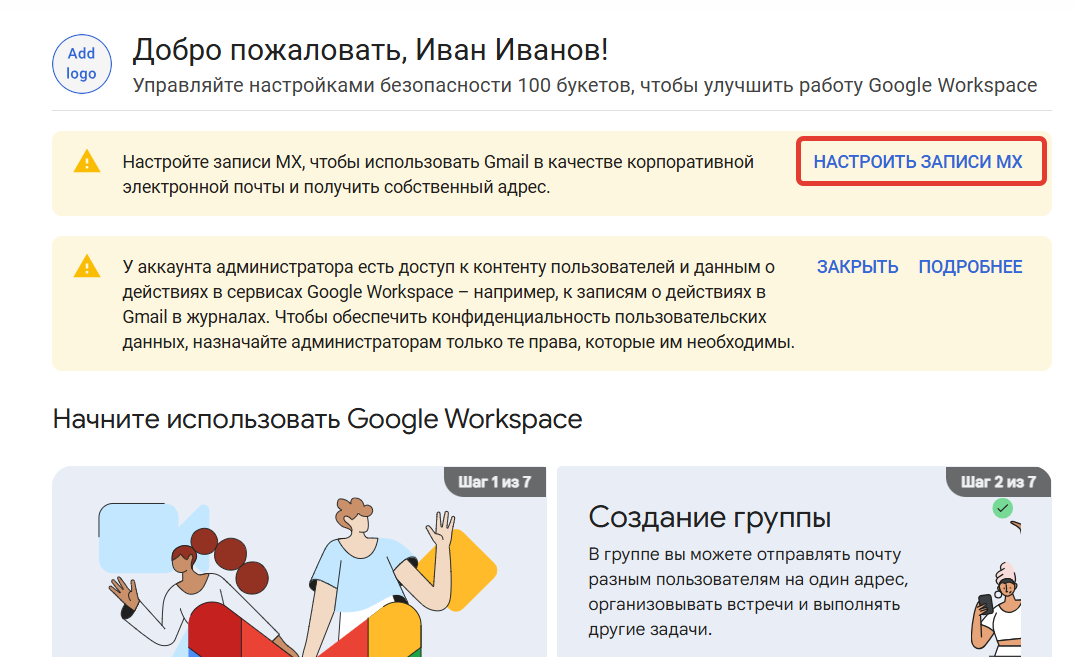
Task: Open the Создание группы card title
Action: click(x=710, y=517)
